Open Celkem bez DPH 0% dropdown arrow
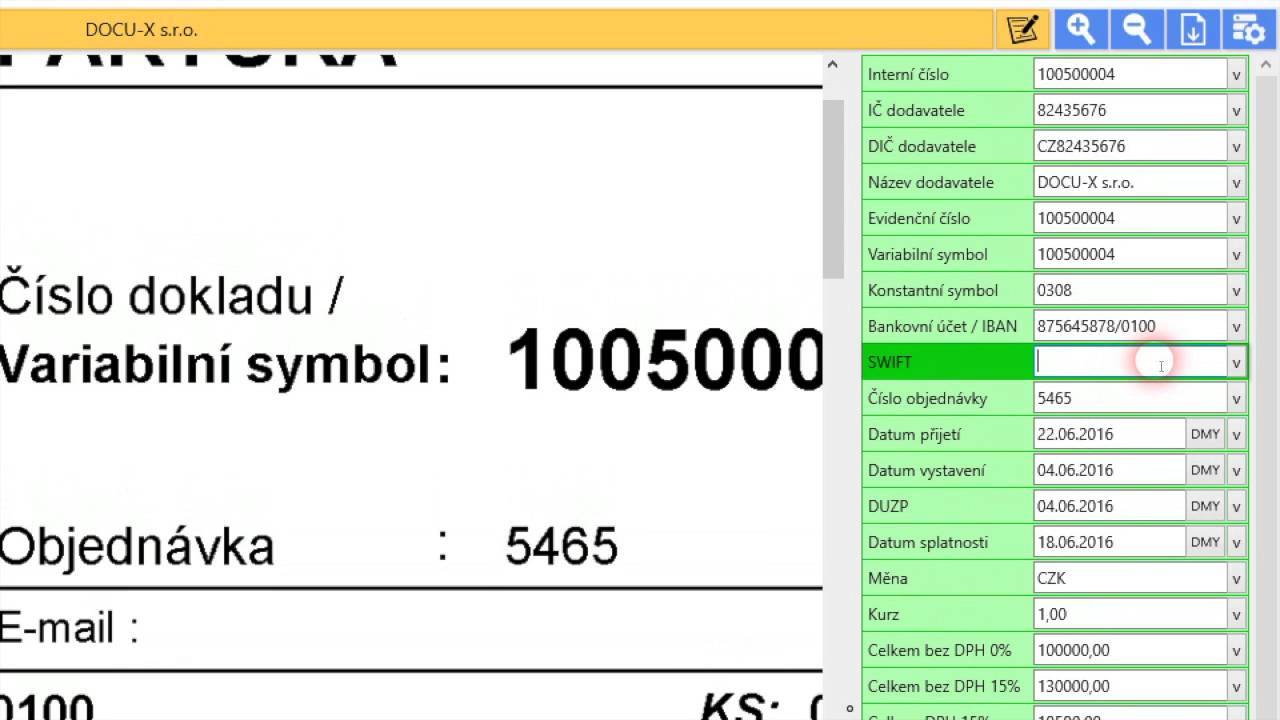 tap(1236, 650)
